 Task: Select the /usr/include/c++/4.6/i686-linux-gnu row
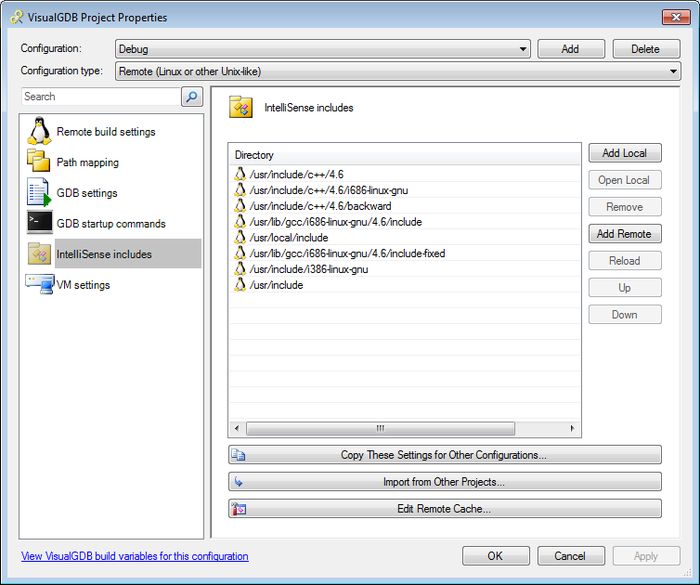(x=404, y=190)
